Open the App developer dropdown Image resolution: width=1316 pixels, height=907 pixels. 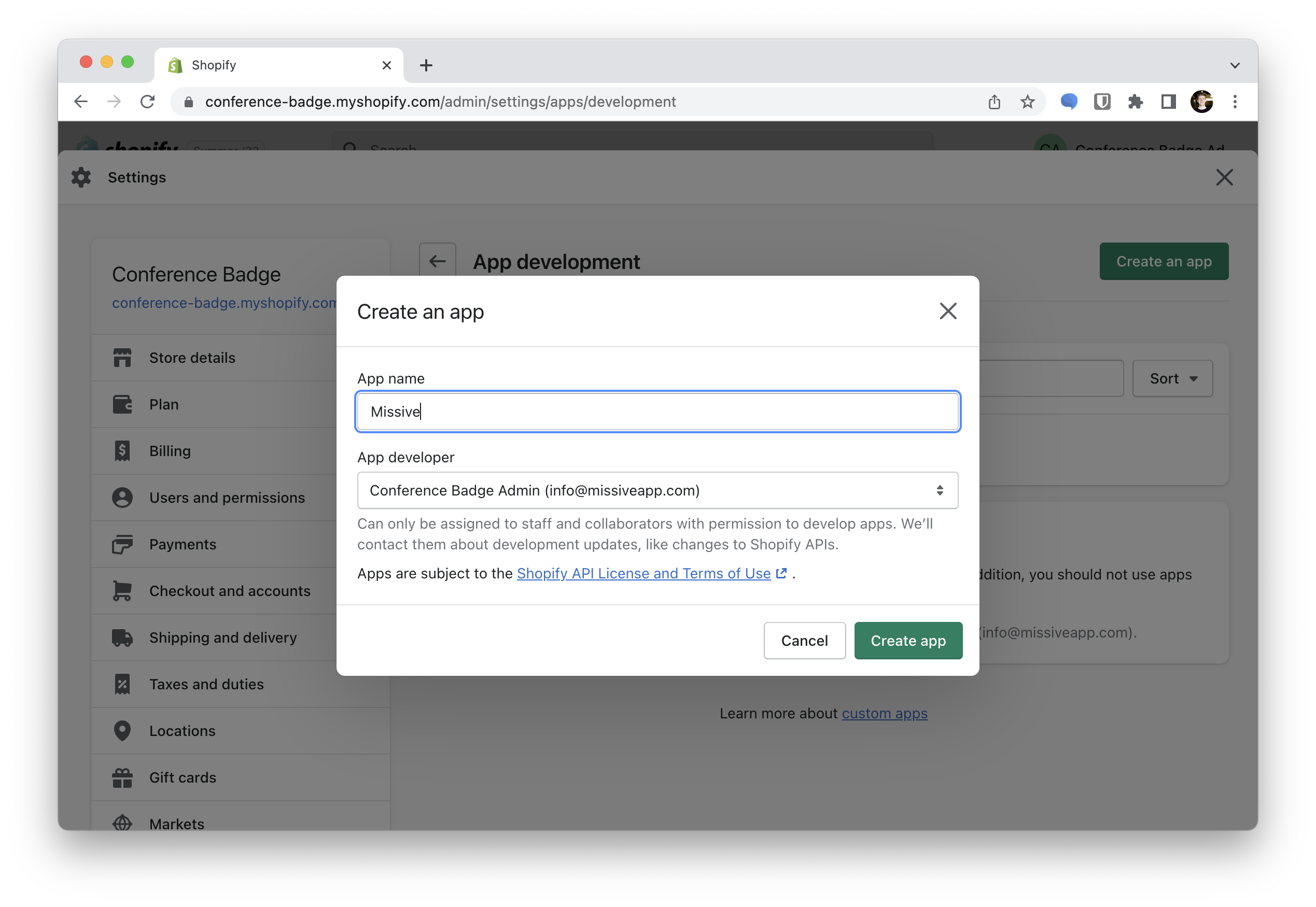tap(657, 490)
